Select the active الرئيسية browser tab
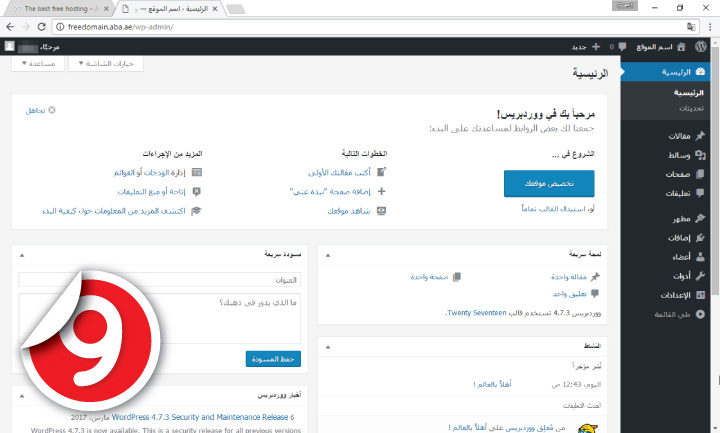Viewport: 720px width, 433px height. pos(169,9)
